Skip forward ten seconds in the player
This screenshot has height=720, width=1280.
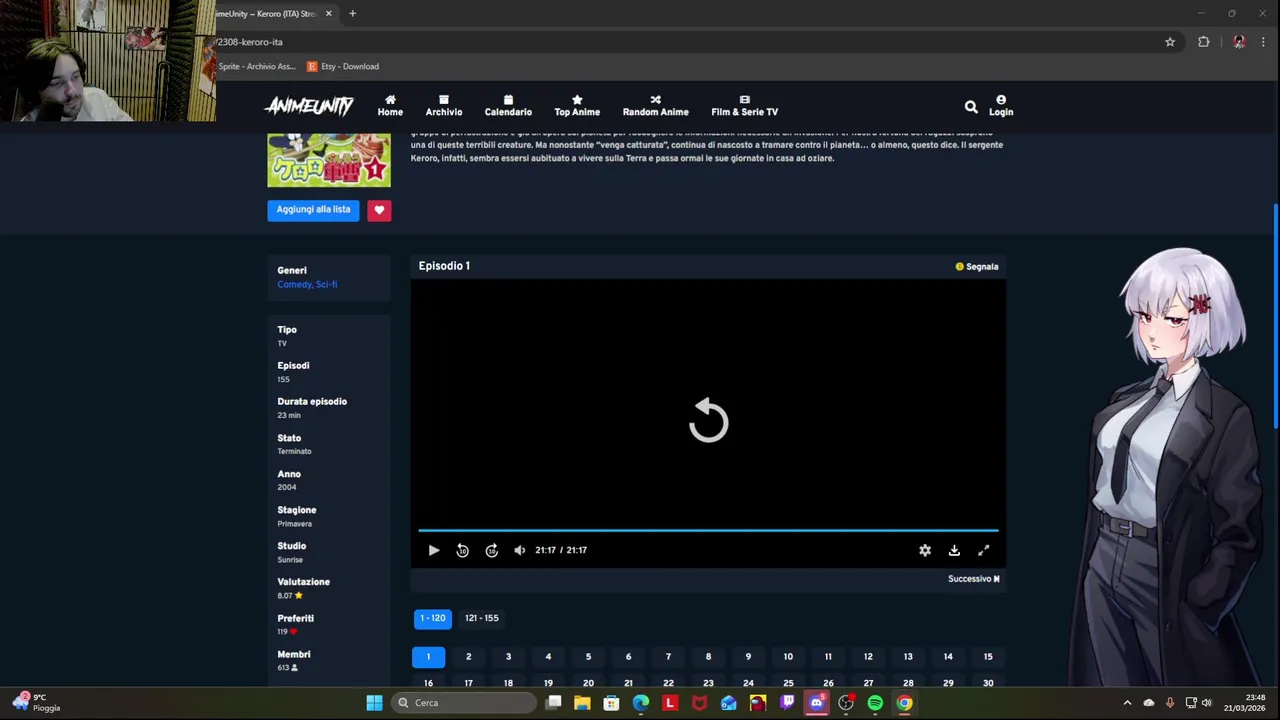[x=491, y=550]
